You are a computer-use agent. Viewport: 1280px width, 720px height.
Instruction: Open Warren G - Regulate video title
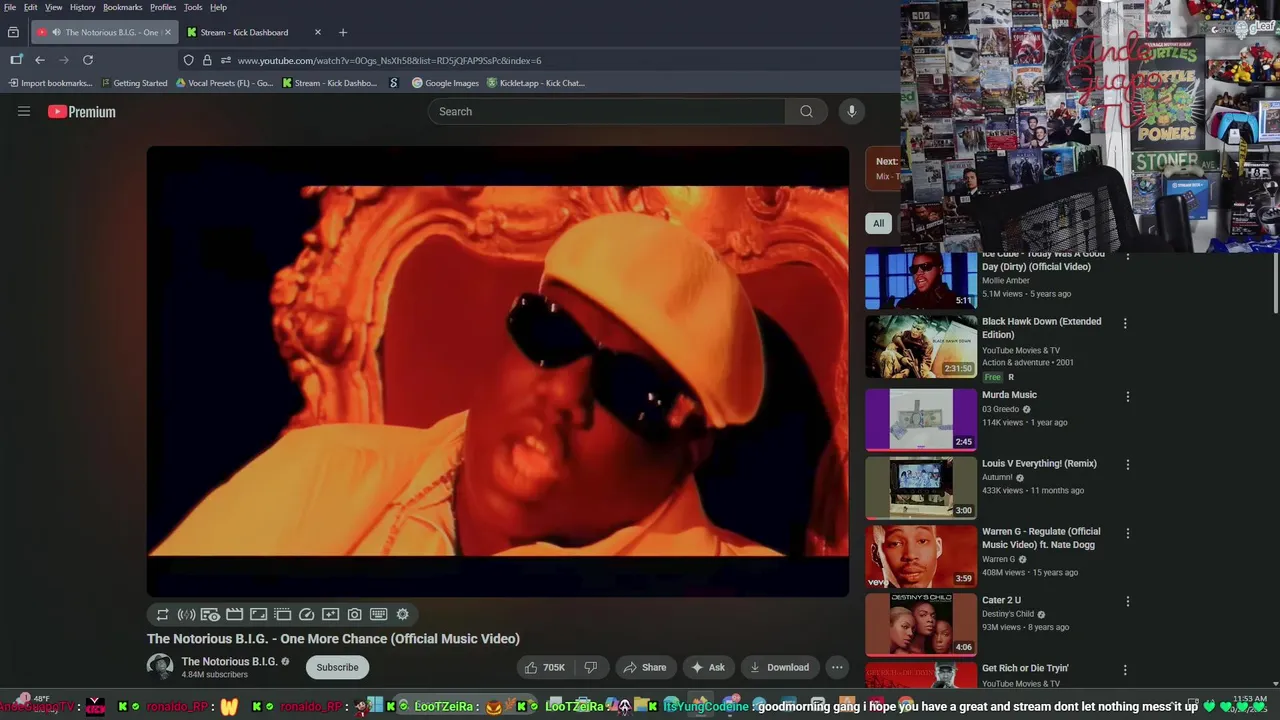click(1041, 538)
